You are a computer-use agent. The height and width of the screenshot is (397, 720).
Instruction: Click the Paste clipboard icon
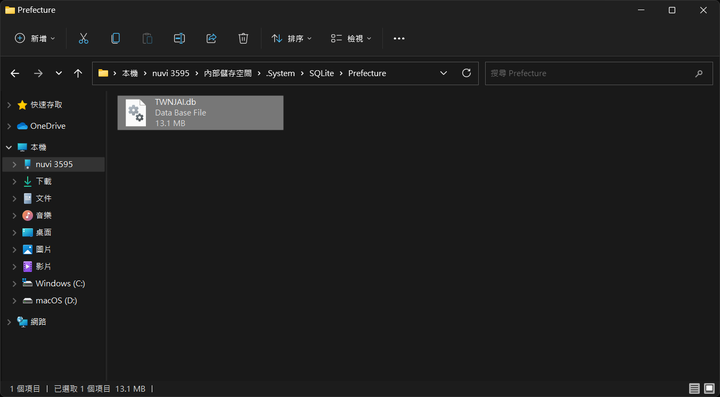[147, 39]
